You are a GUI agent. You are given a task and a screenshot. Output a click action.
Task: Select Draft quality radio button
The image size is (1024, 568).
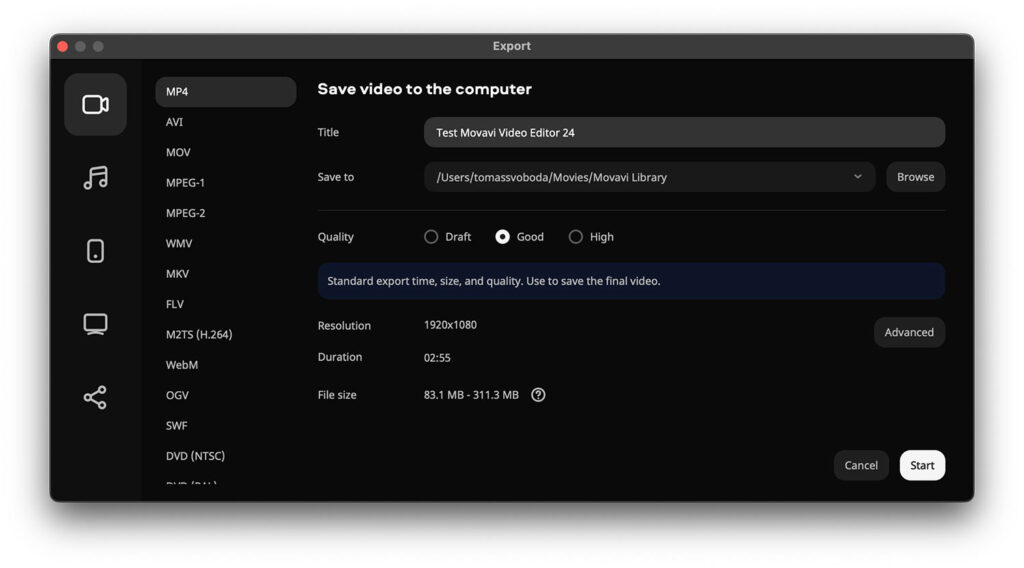[431, 237]
